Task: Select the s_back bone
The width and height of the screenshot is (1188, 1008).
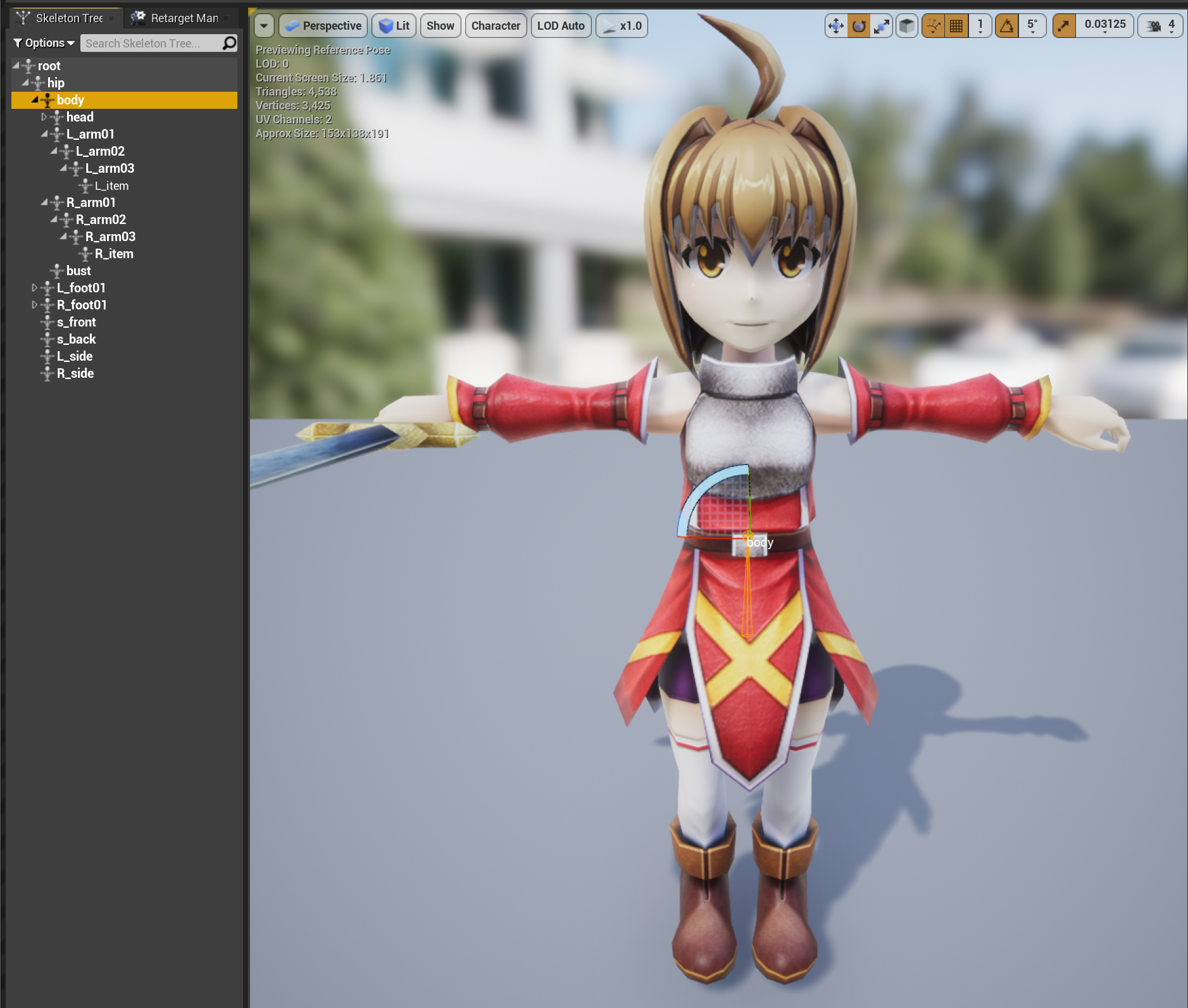Action: tap(76, 339)
